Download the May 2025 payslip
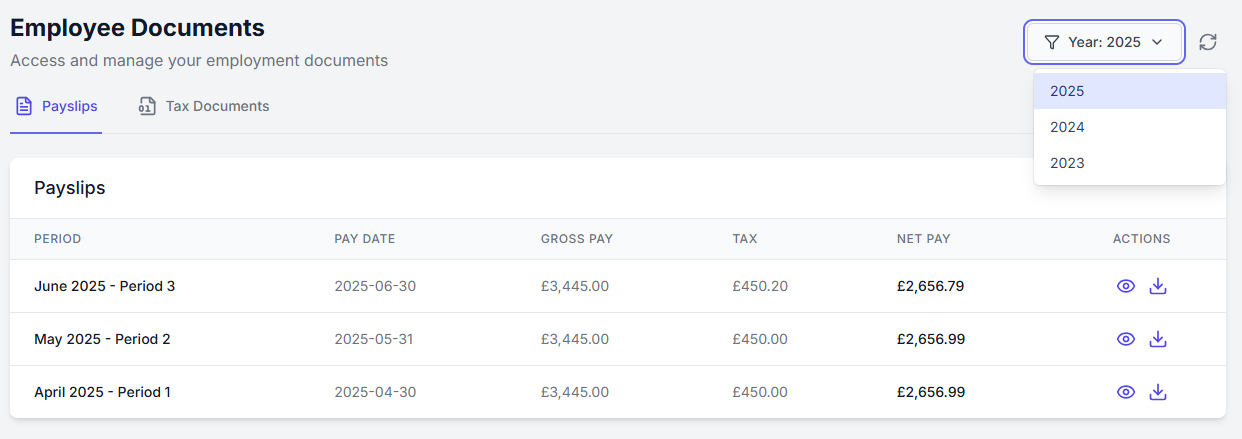Viewport: 1242px width, 439px height. (1158, 339)
